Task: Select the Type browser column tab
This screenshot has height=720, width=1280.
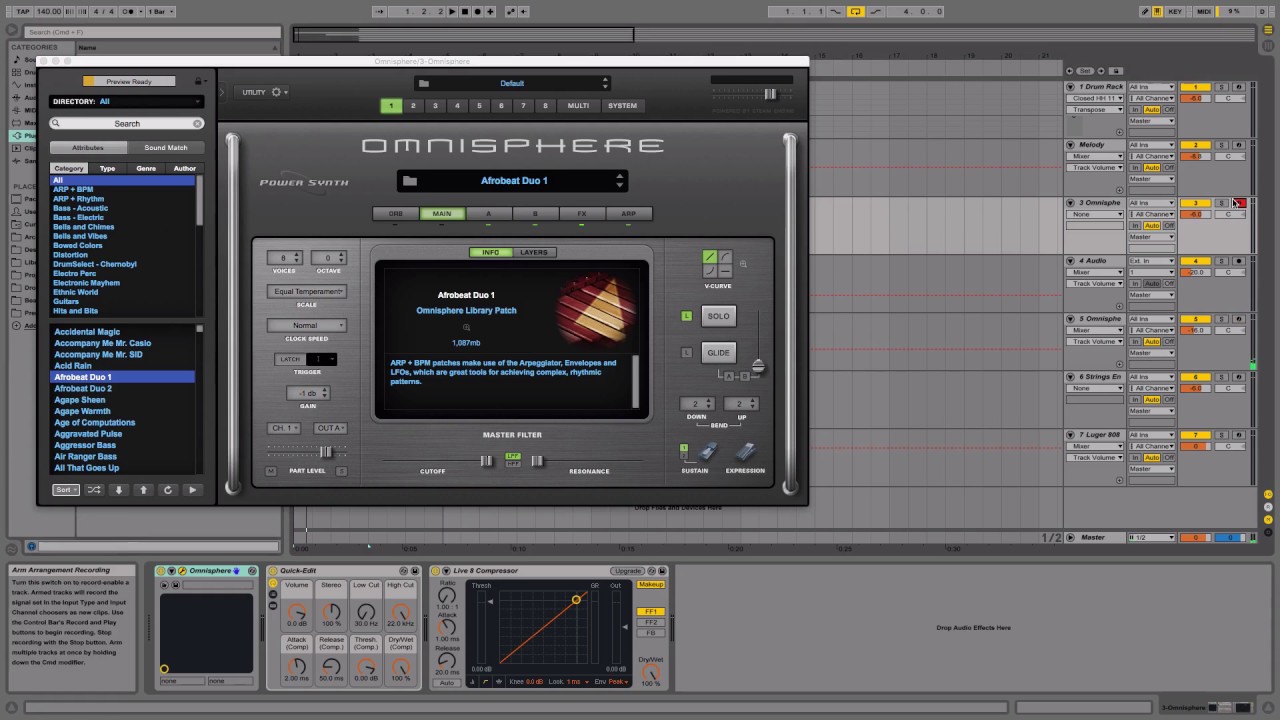Action: click(x=107, y=168)
